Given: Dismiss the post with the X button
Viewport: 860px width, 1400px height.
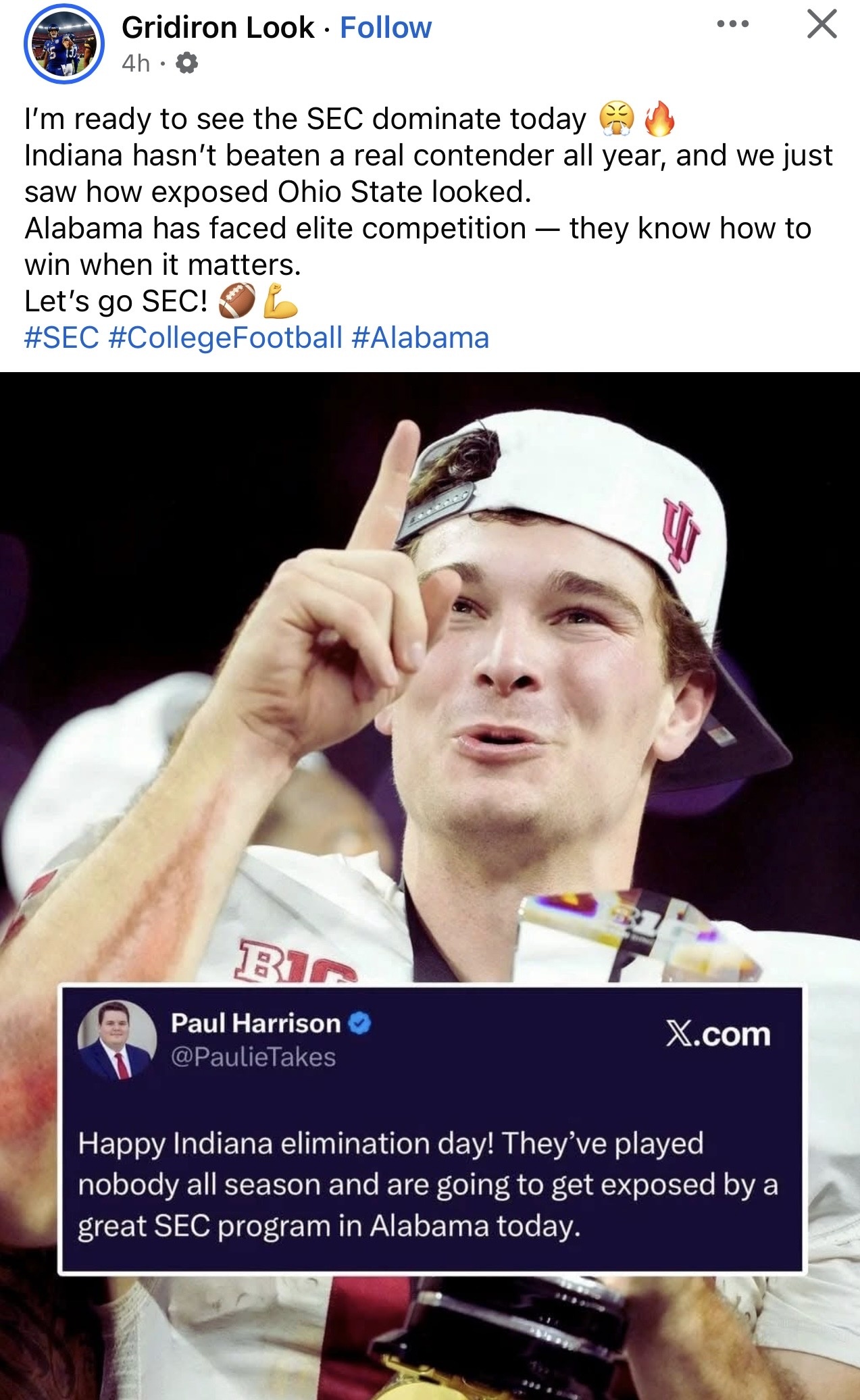Looking at the screenshot, I should [x=821, y=25].
